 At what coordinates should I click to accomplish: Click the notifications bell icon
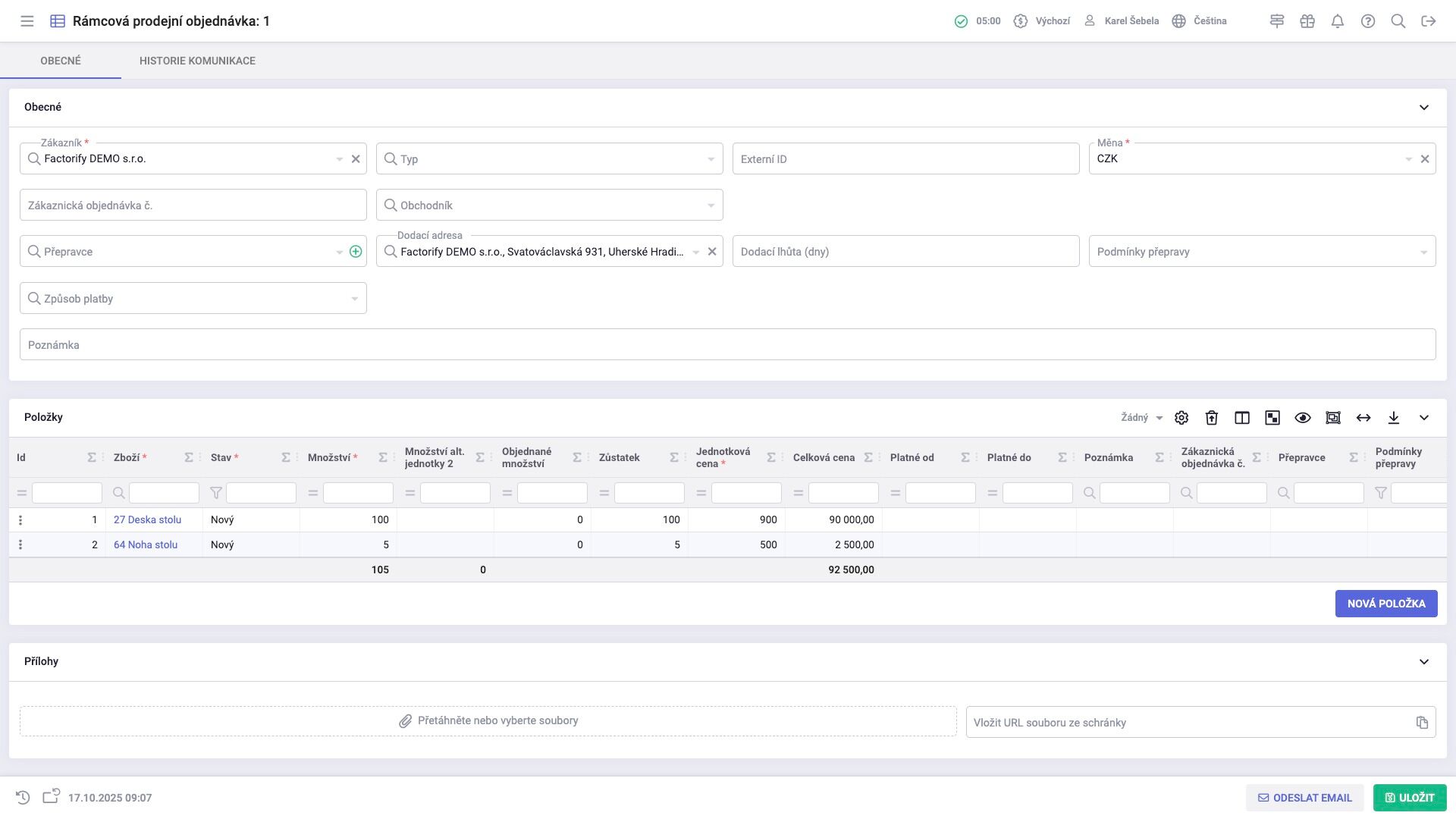1338,21
